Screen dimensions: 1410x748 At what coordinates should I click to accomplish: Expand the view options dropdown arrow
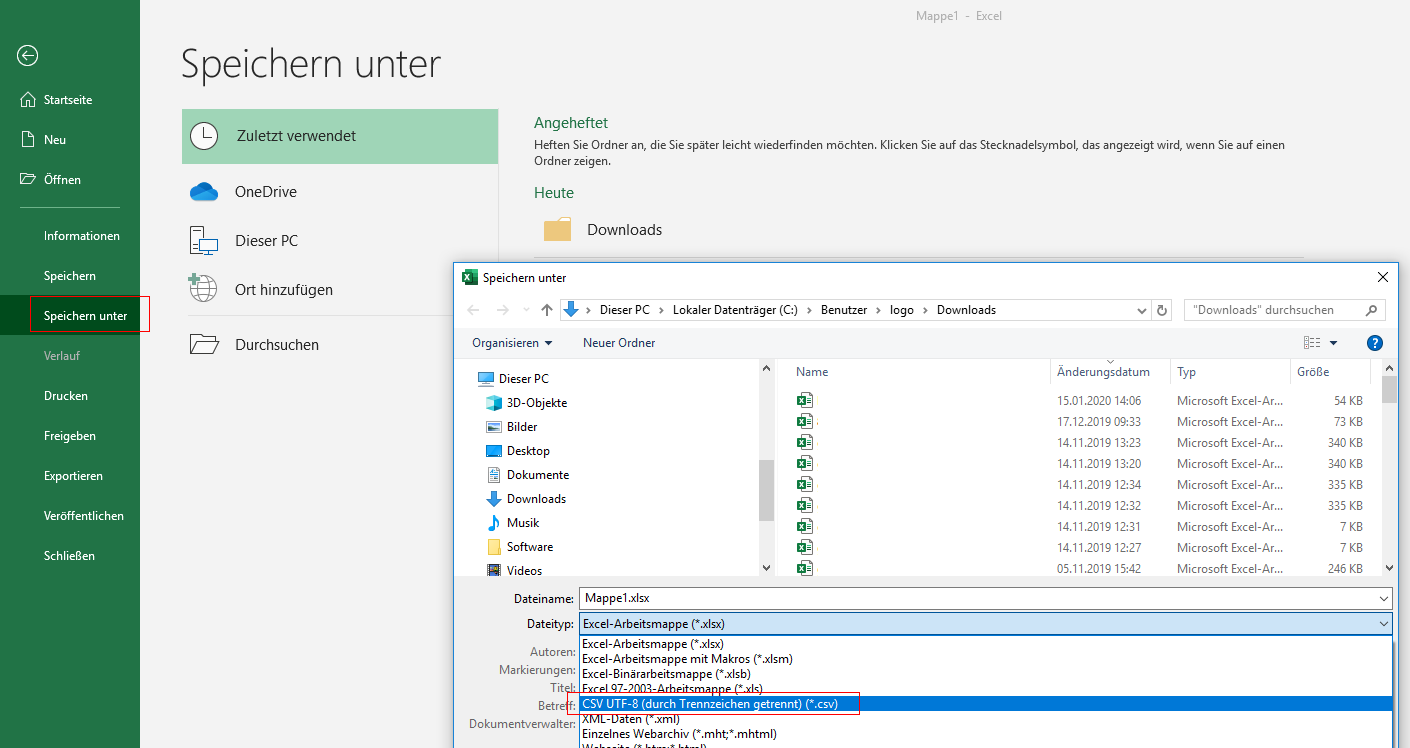pos(1334,343)
